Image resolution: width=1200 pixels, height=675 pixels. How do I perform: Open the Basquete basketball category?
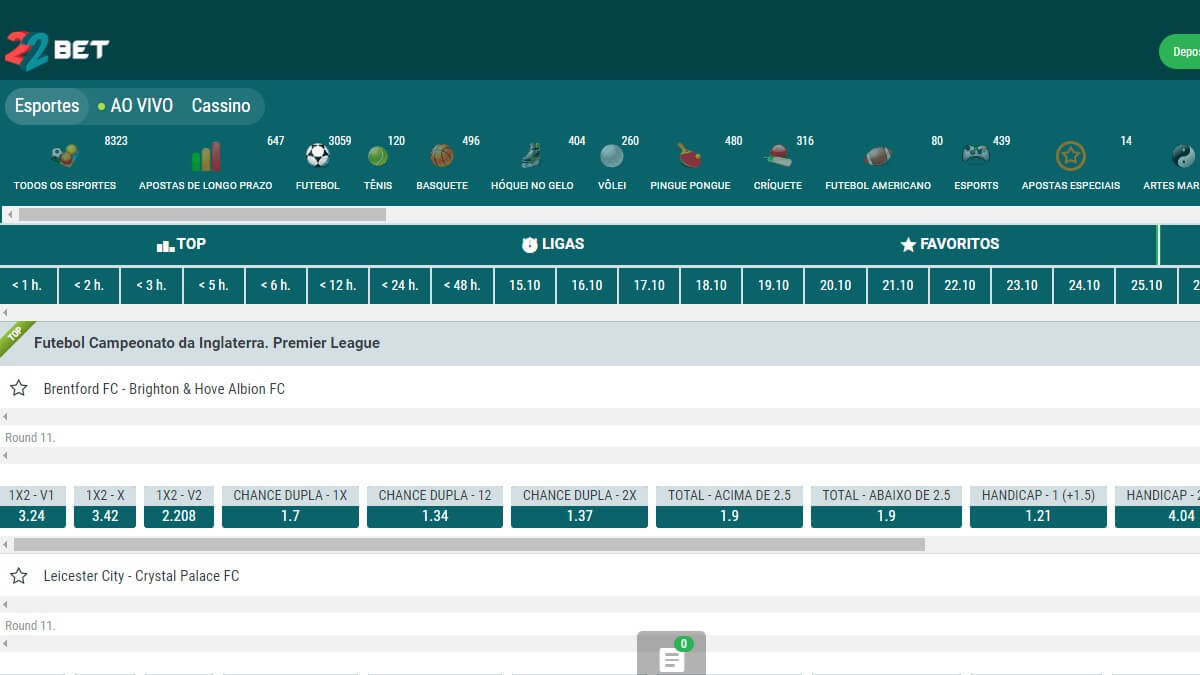tap(442, 156)
